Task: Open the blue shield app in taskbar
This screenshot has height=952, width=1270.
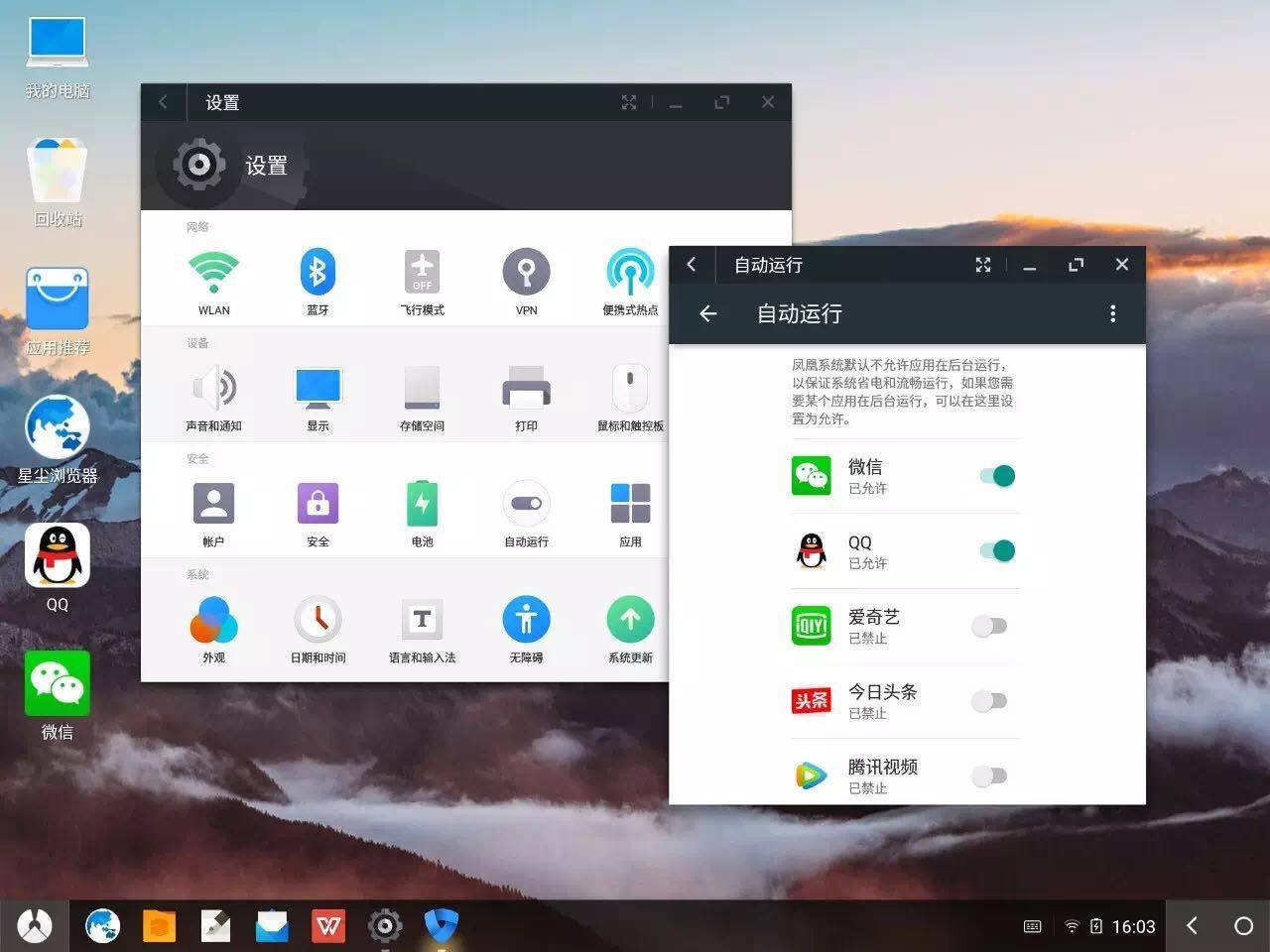Action: tap(442, 926)
